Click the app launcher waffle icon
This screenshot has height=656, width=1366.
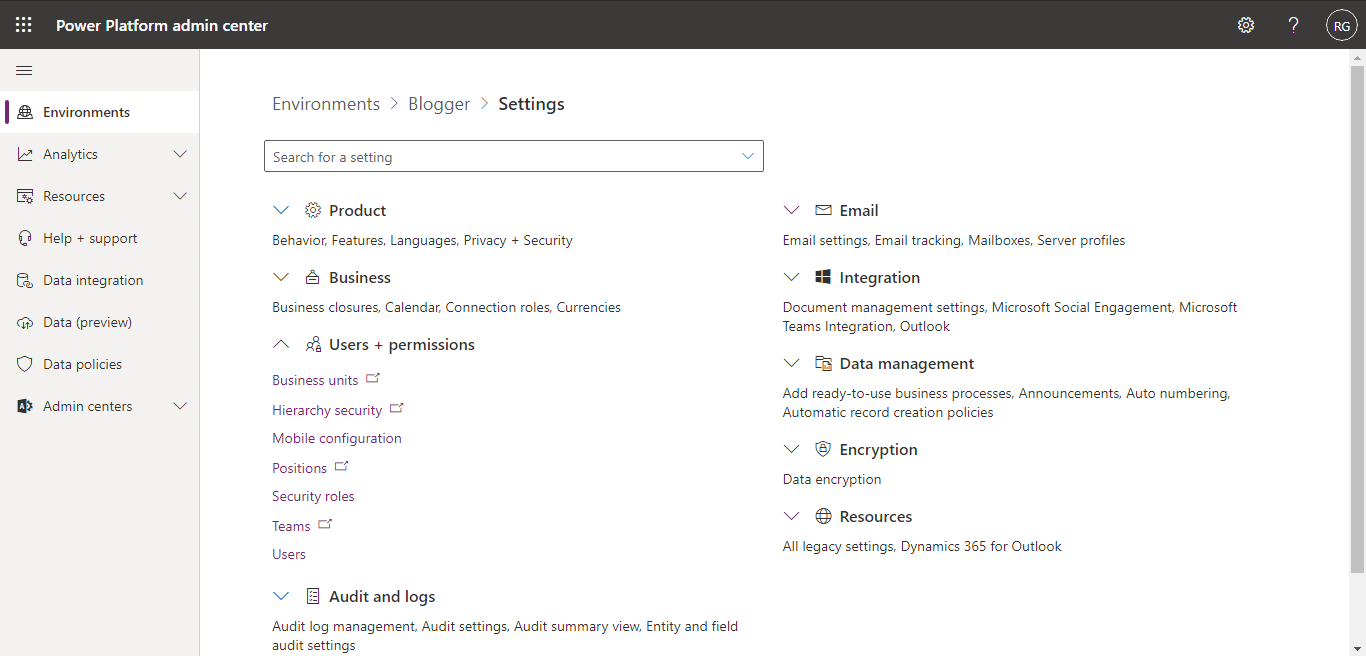tap(23, 24)
